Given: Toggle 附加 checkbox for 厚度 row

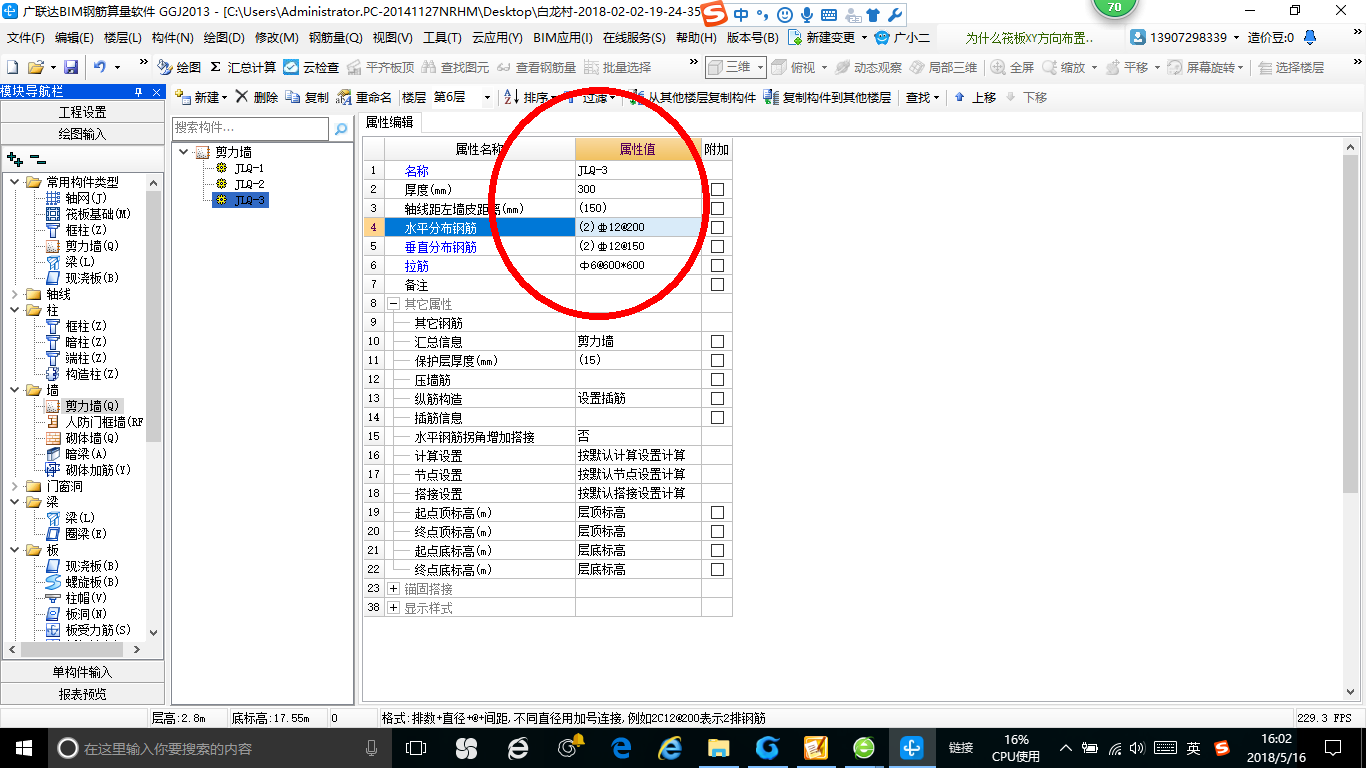Looking at the screenshot, I should tap(717, 189).
